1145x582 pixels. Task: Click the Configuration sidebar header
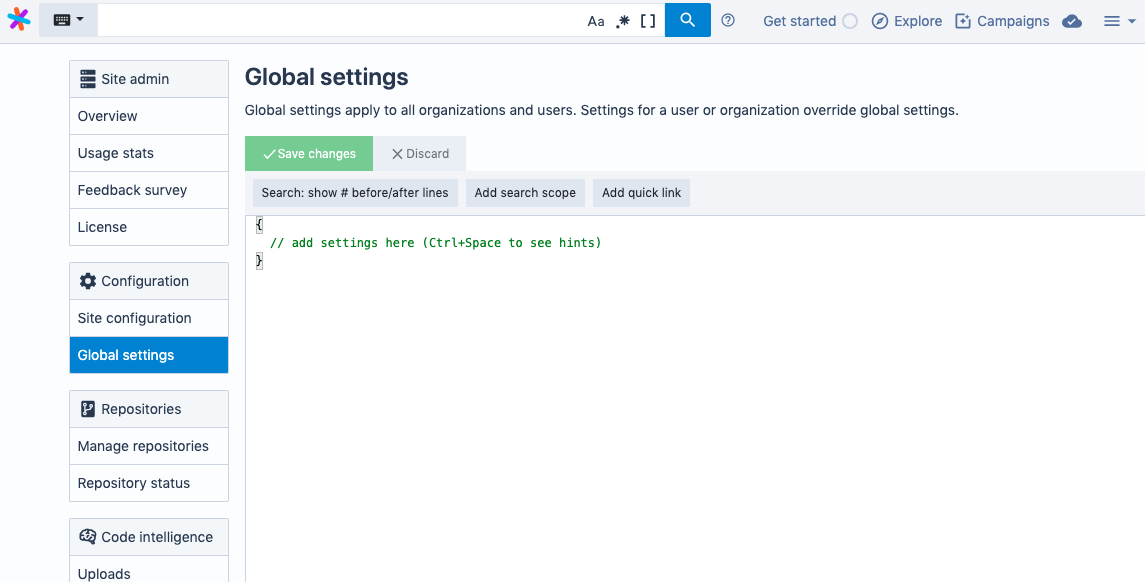(x=149, y=281)
